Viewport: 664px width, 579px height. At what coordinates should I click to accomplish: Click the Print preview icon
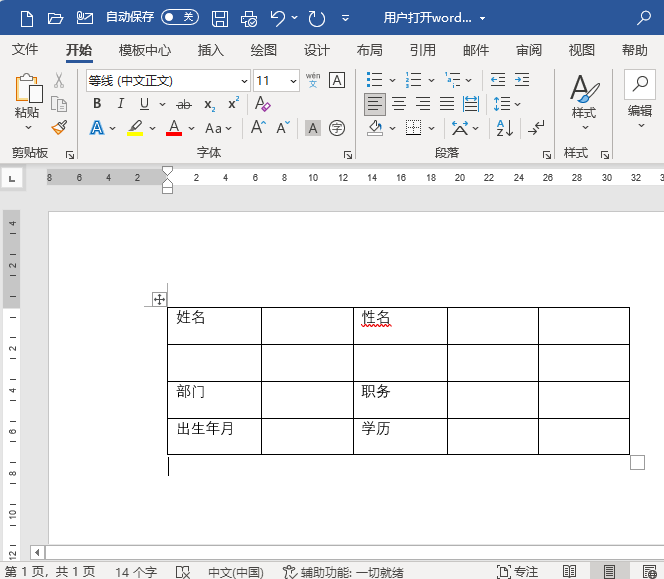tap(249, 19)
